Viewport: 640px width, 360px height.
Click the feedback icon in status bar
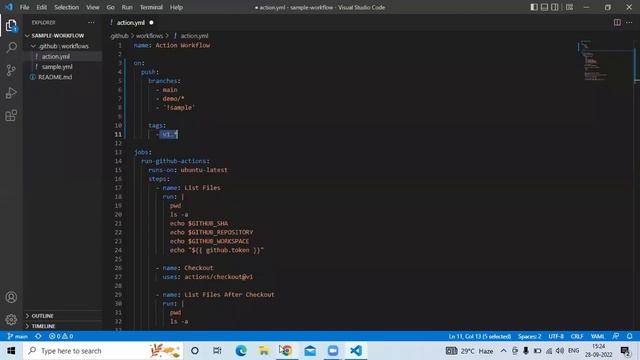click(x=616, y=336)
